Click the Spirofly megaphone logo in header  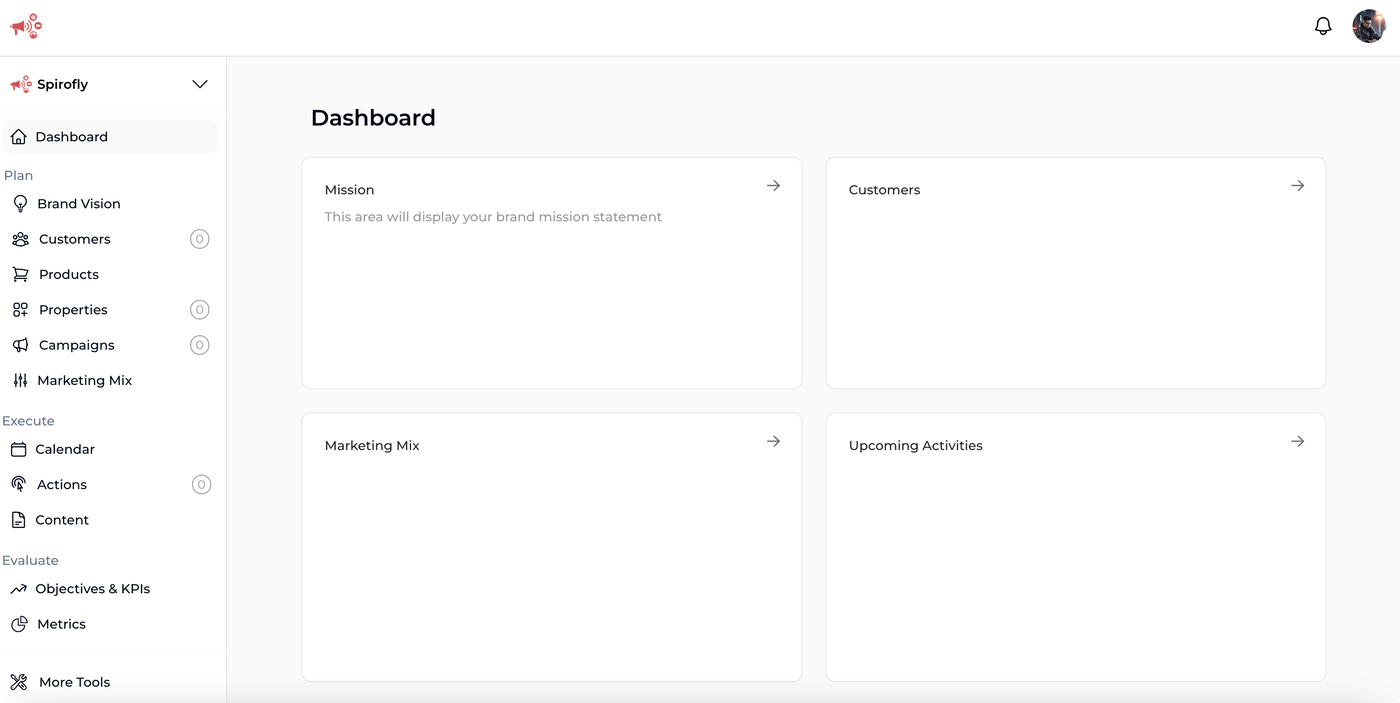[x=26, y=27]
